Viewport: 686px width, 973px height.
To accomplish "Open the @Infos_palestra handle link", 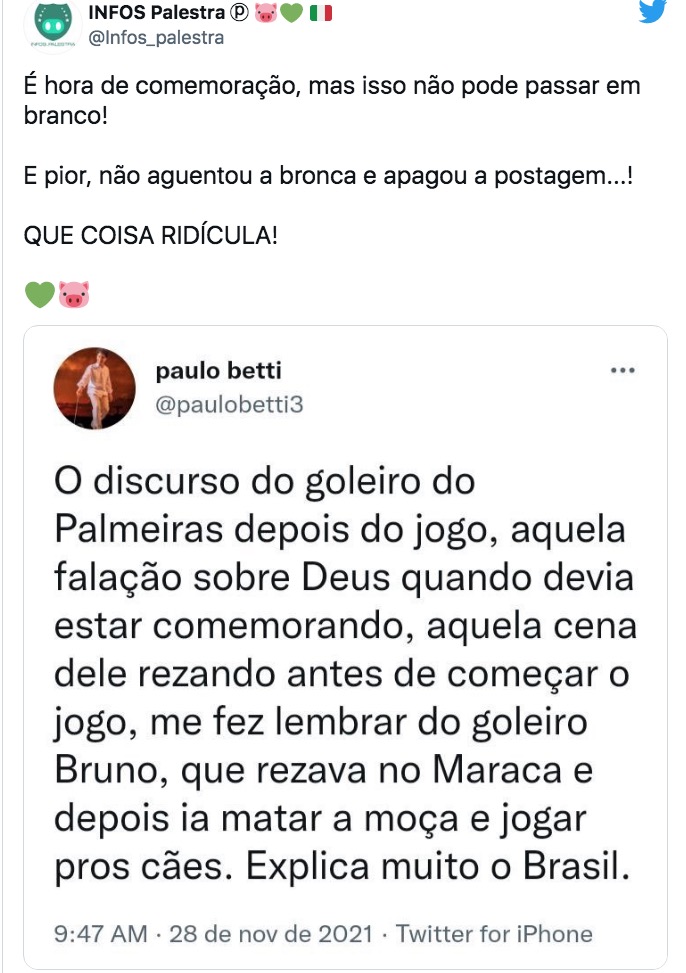I will click(156, 38).
